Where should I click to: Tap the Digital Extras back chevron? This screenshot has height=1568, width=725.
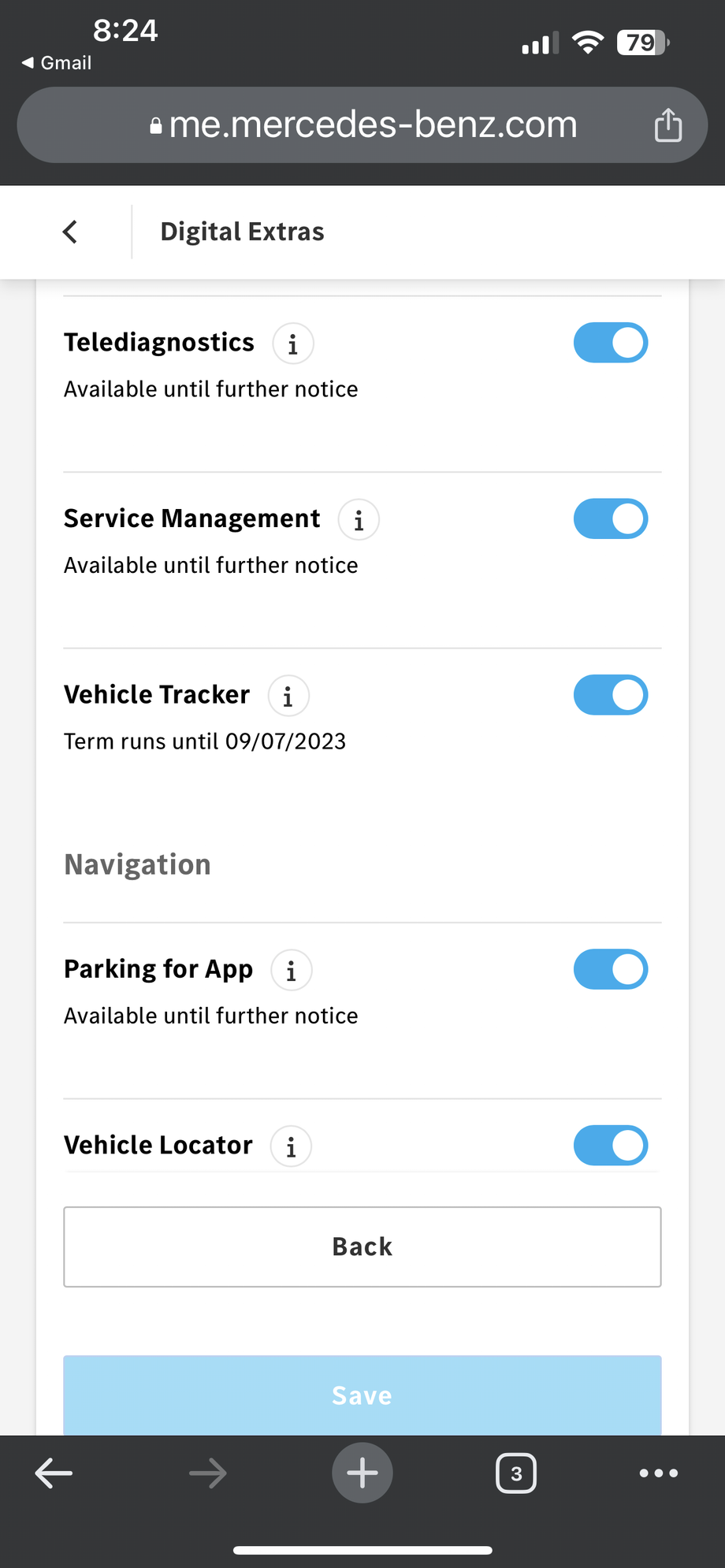click(70, 232)
